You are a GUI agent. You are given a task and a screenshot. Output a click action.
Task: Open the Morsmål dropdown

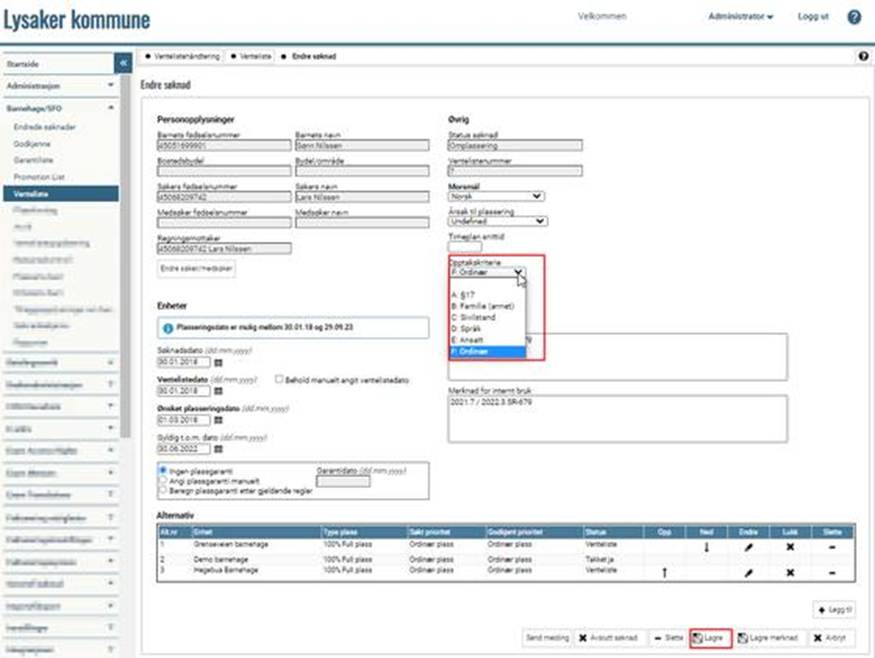(496, 196)
